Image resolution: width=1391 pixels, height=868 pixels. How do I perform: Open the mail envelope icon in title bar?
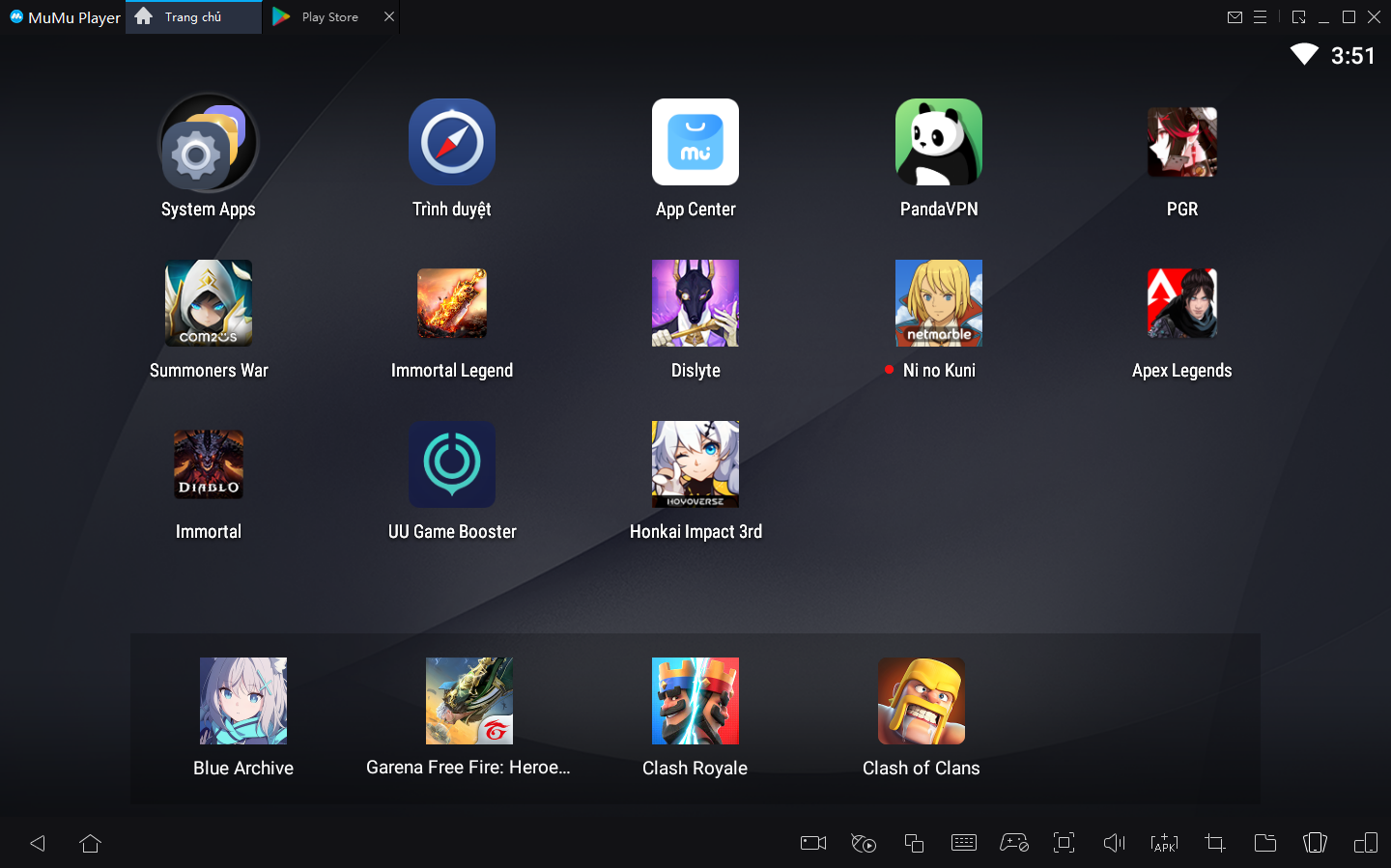[x=1235, y=17]
